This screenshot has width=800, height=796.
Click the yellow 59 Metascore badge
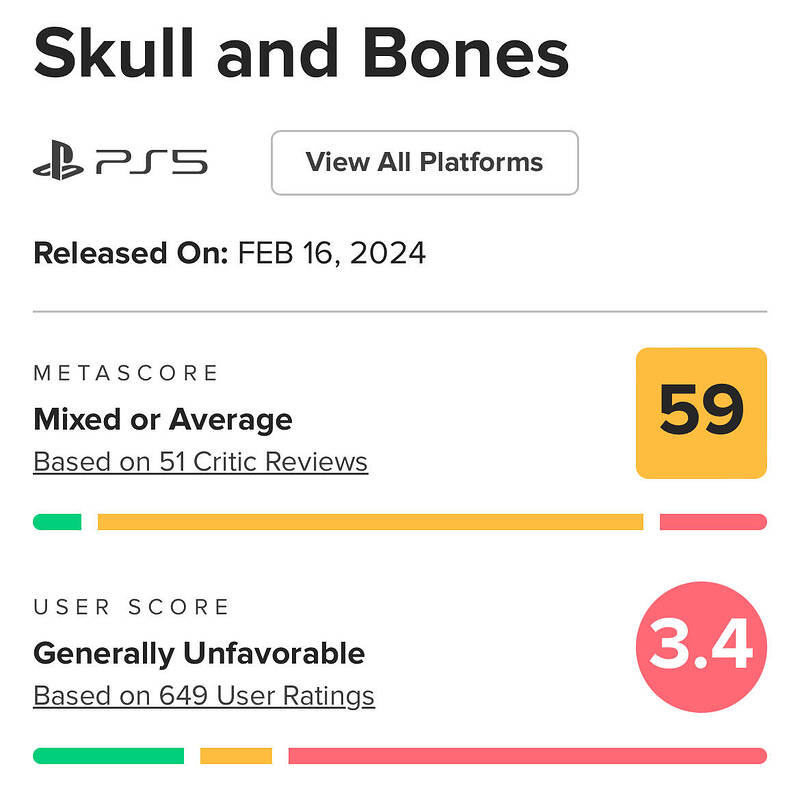(701, 413)
